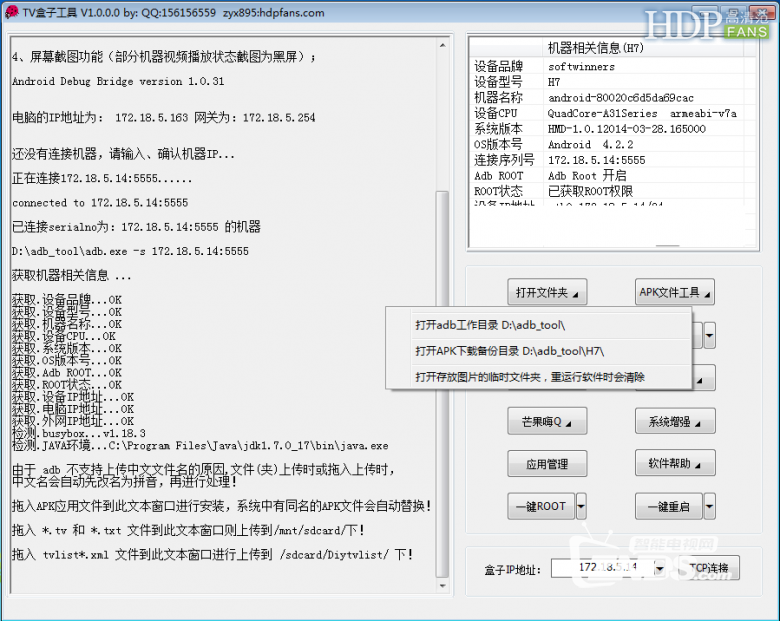
Task: Click the 盒子IP地址 input field
Action: point(602,568)
